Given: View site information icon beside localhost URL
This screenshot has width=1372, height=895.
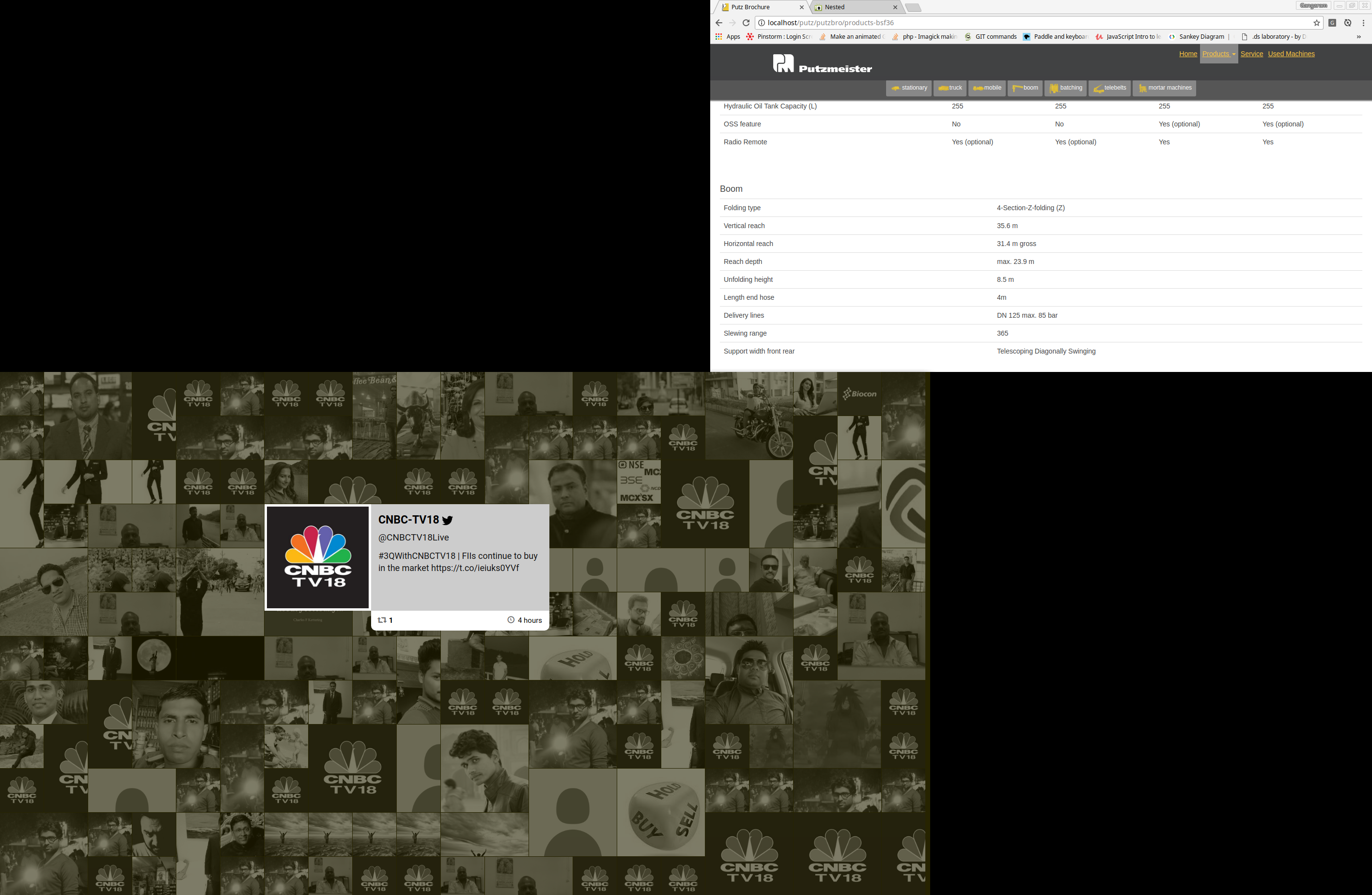Looking at the screenshot, I should coord(761,23).
